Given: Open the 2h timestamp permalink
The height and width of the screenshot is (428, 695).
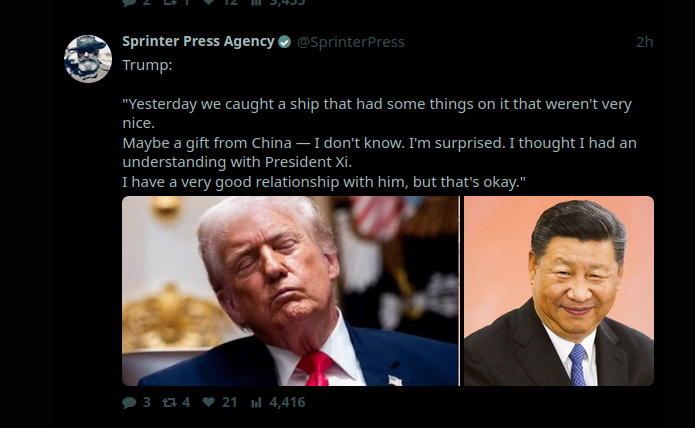Looking at the screenshot, I should point(644,42).
